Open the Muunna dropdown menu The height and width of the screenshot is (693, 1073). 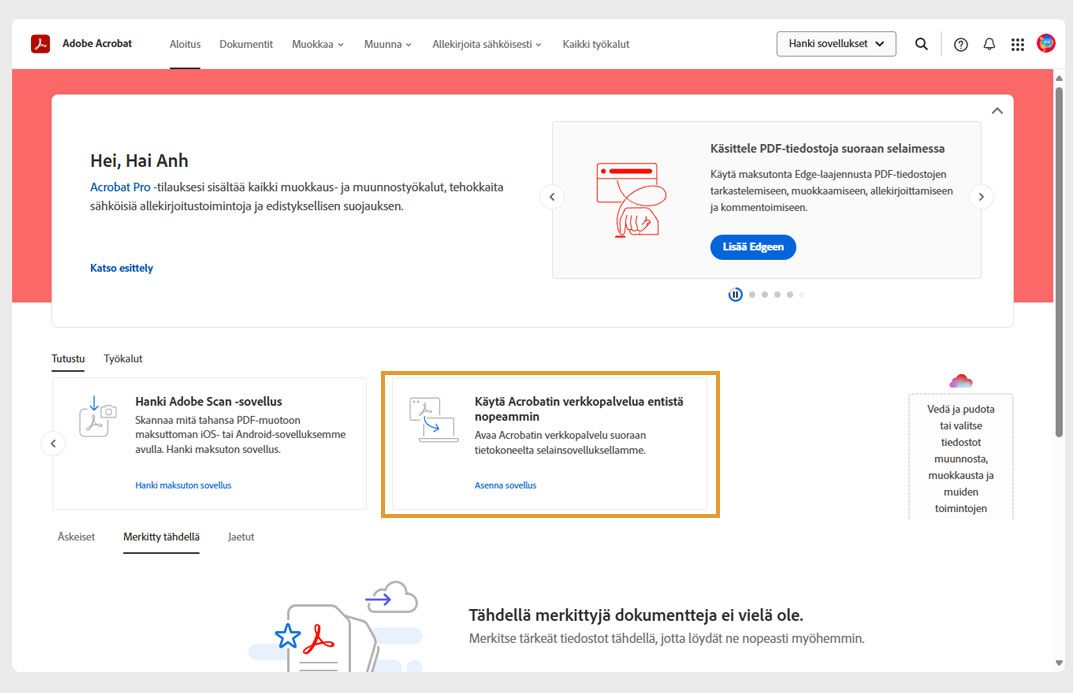point(387,44)
